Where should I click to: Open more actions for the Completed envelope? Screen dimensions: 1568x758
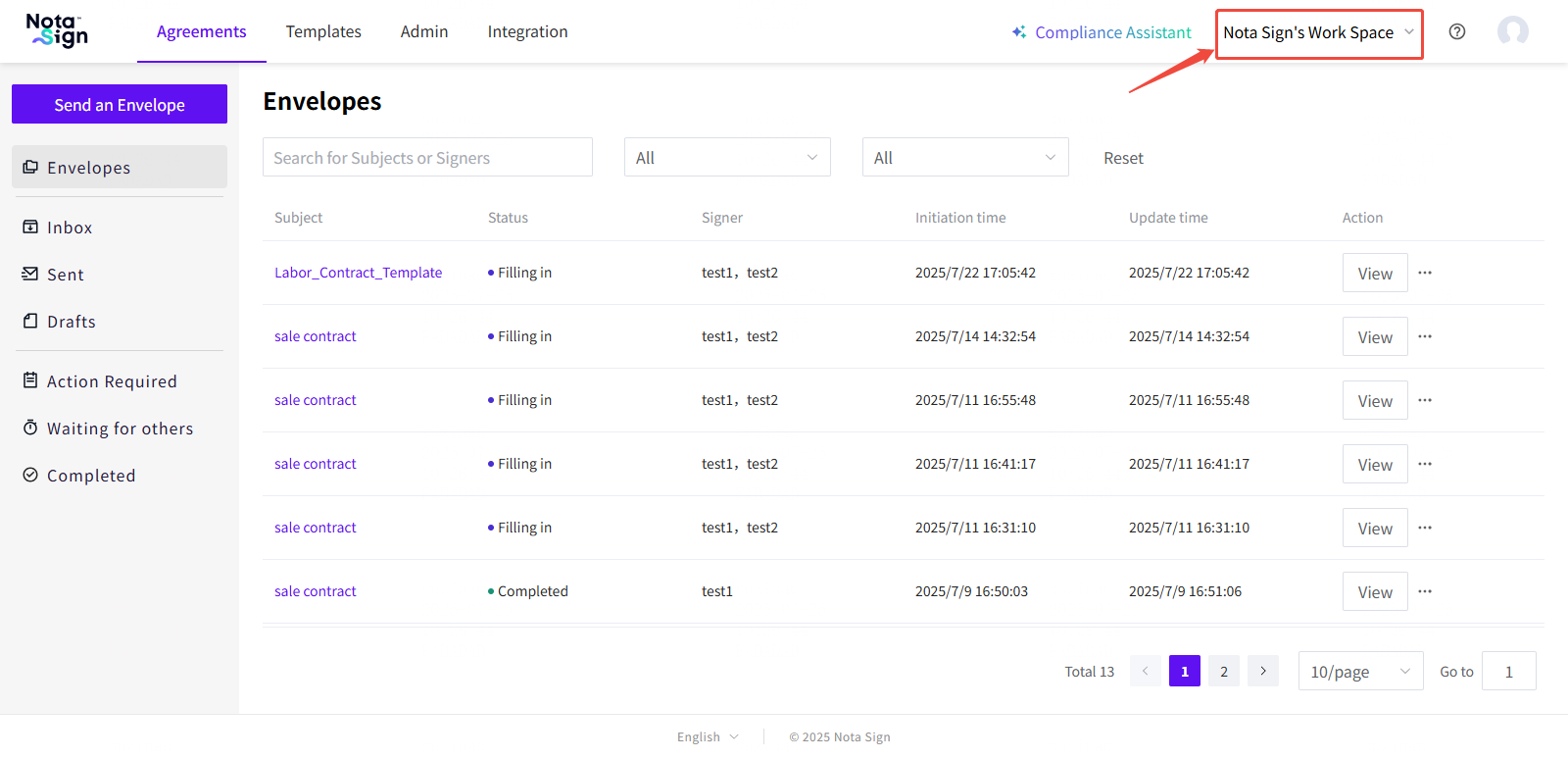pyautogui.click(x=1425, y=591)
